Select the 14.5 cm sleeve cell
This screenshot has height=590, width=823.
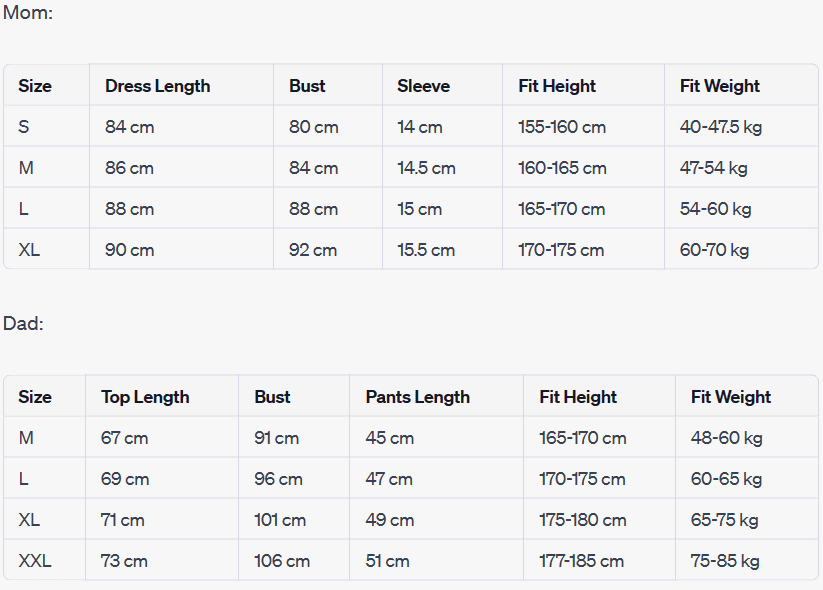pos(426,168)
